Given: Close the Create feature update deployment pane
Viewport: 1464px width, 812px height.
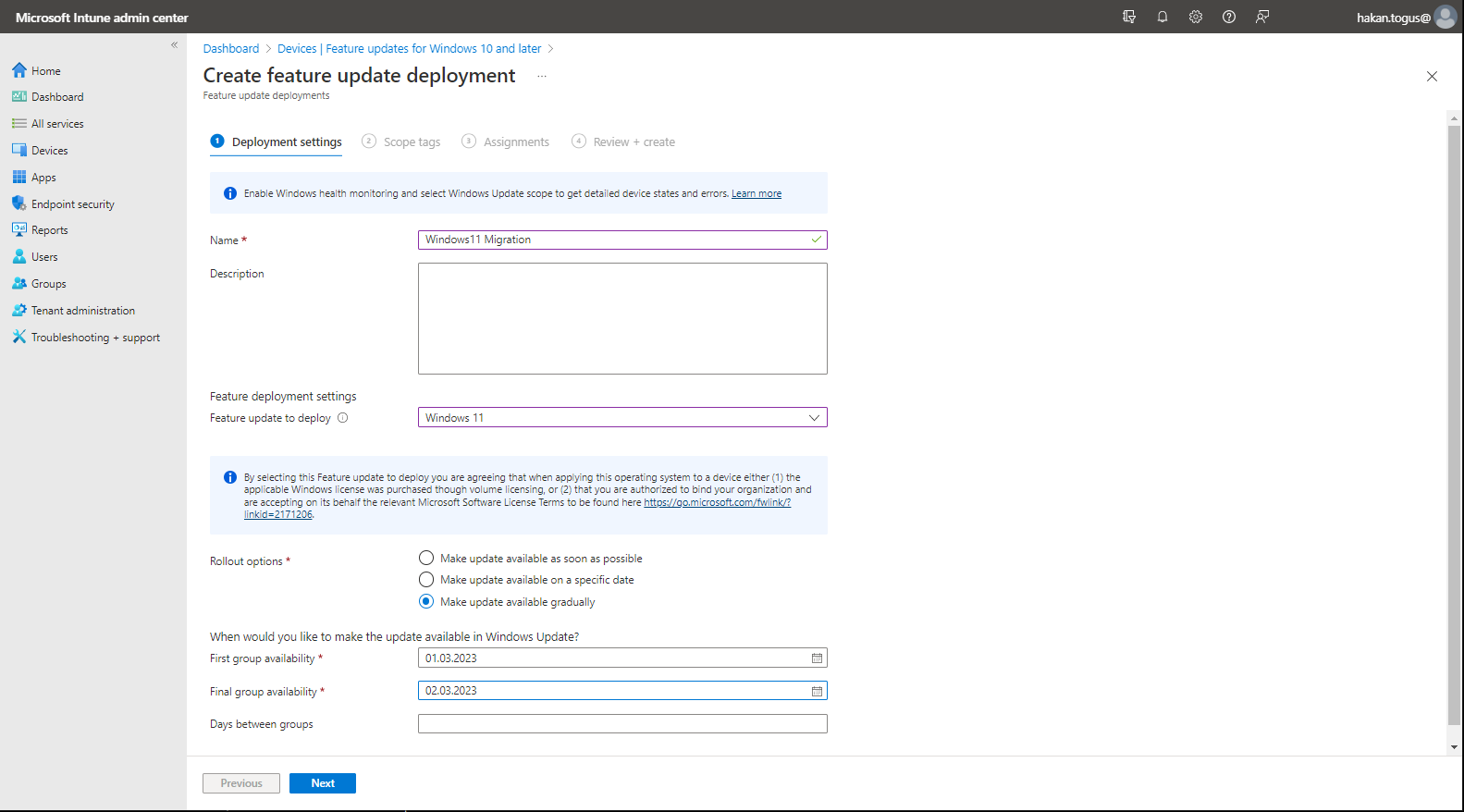Looking at the screenshot, I should [x=1432, y=76].
